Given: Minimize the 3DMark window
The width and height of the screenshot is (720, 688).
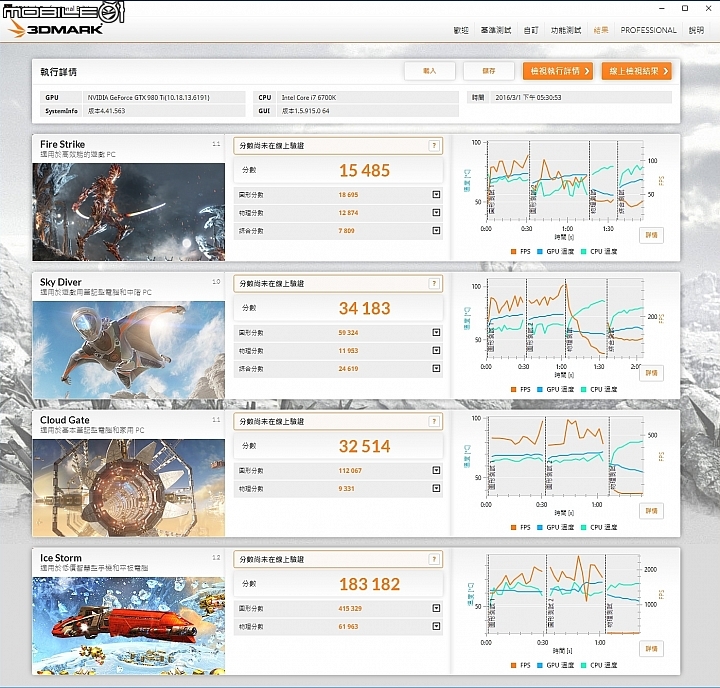Looking at the screenshot, I should (x=662, y=8).
